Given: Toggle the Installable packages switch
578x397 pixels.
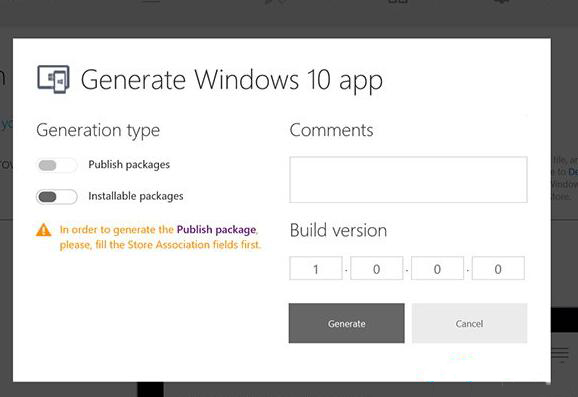Looking at the screenshot, I should tap(57, 196).
